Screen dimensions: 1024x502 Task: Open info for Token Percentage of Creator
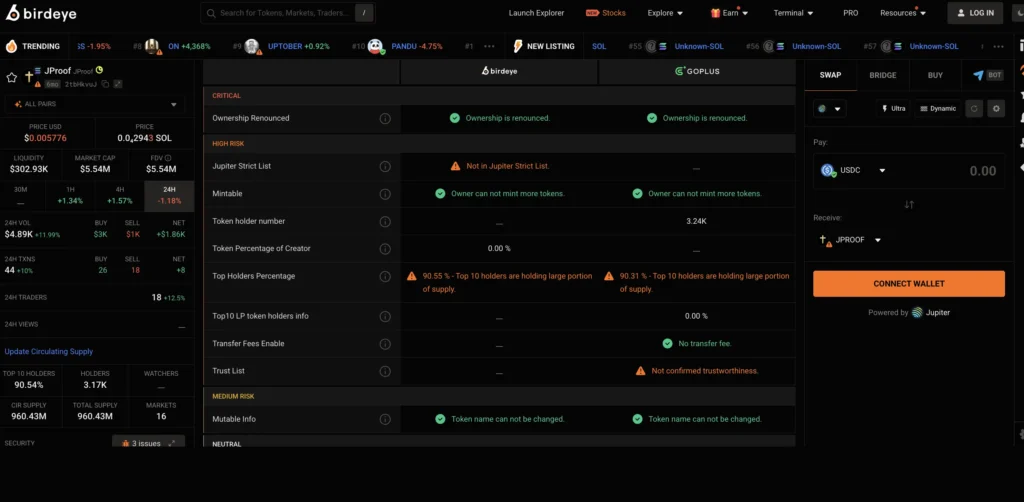pyautogui.click(x=385, y=249)
